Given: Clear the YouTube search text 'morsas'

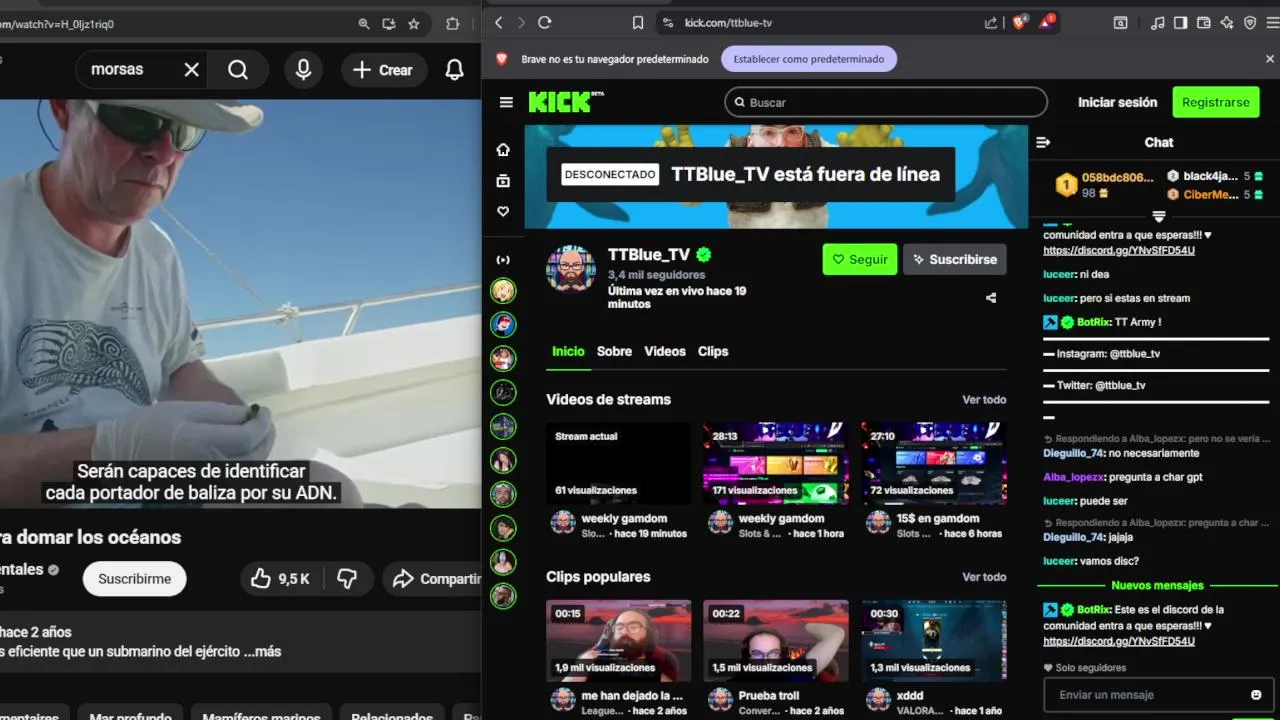Looking at the screenshot, I should 192,69.
